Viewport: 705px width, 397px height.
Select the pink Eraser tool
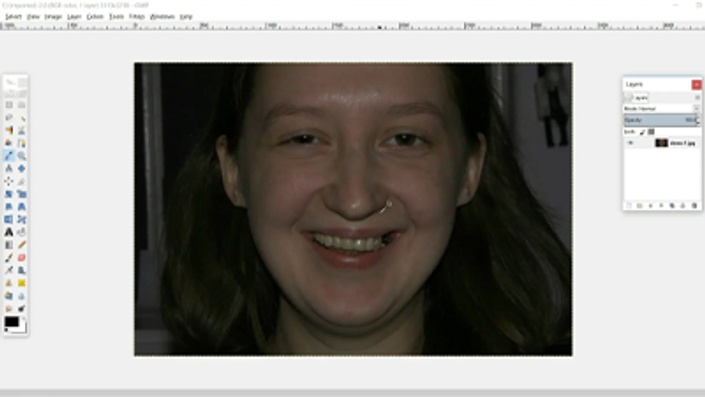click(x=21, y=258)
